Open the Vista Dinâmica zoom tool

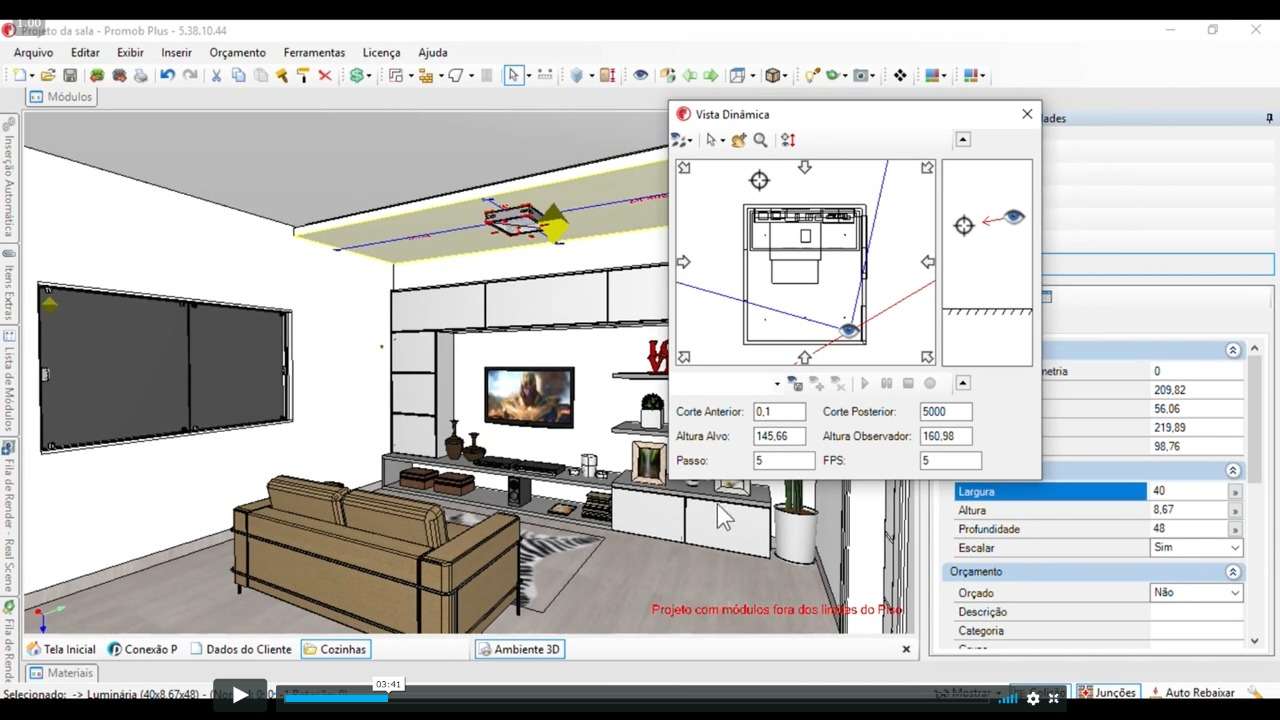pyautogui.click(x=760, y=140)
